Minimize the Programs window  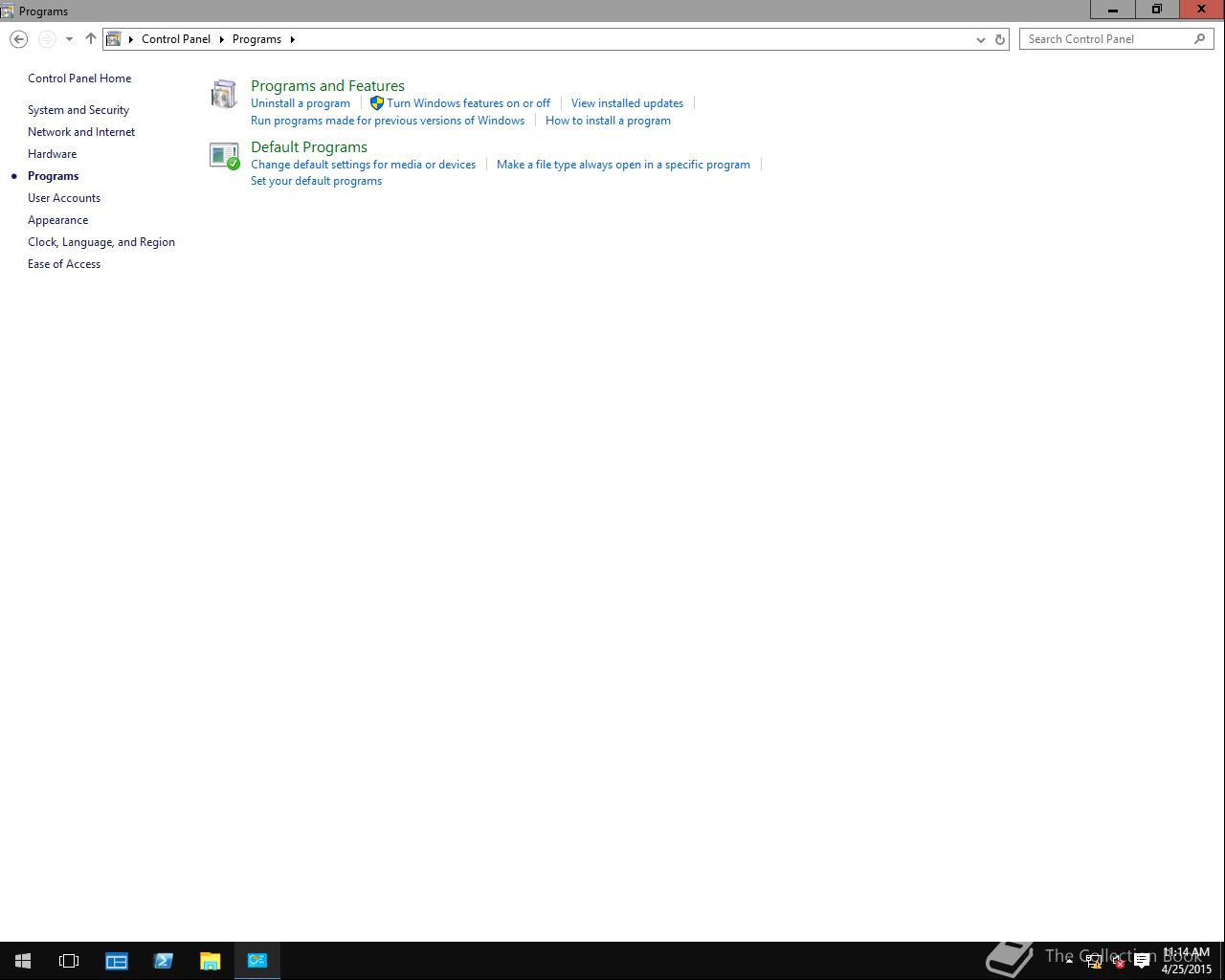coord(1113,10)
